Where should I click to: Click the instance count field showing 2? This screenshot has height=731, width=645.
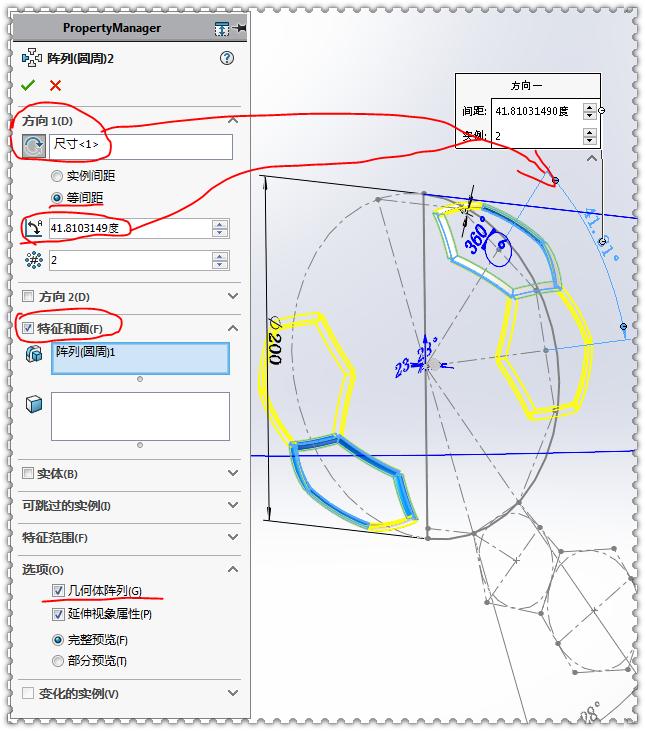(130, 260)
